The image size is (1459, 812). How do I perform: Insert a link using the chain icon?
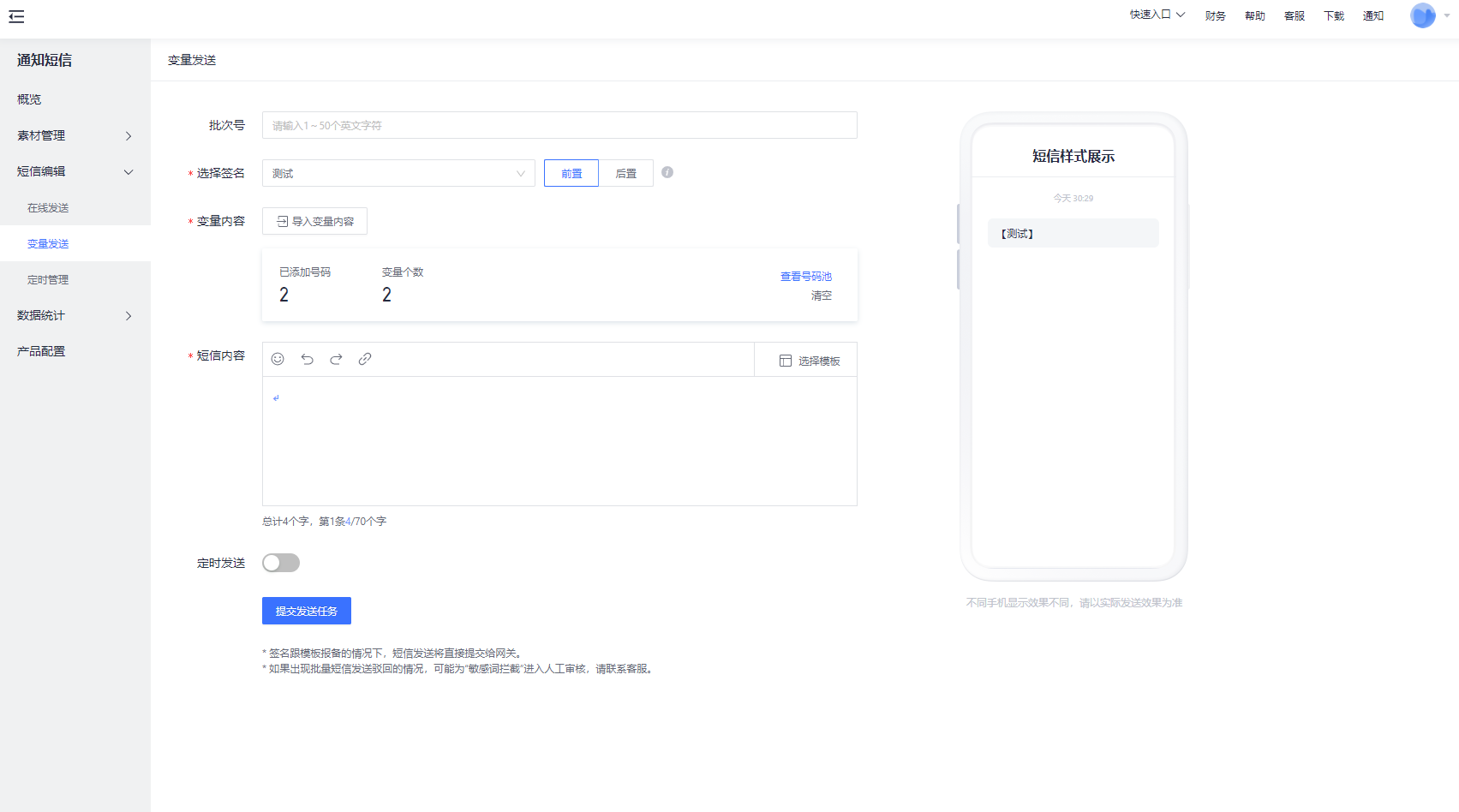click(365, 359)
